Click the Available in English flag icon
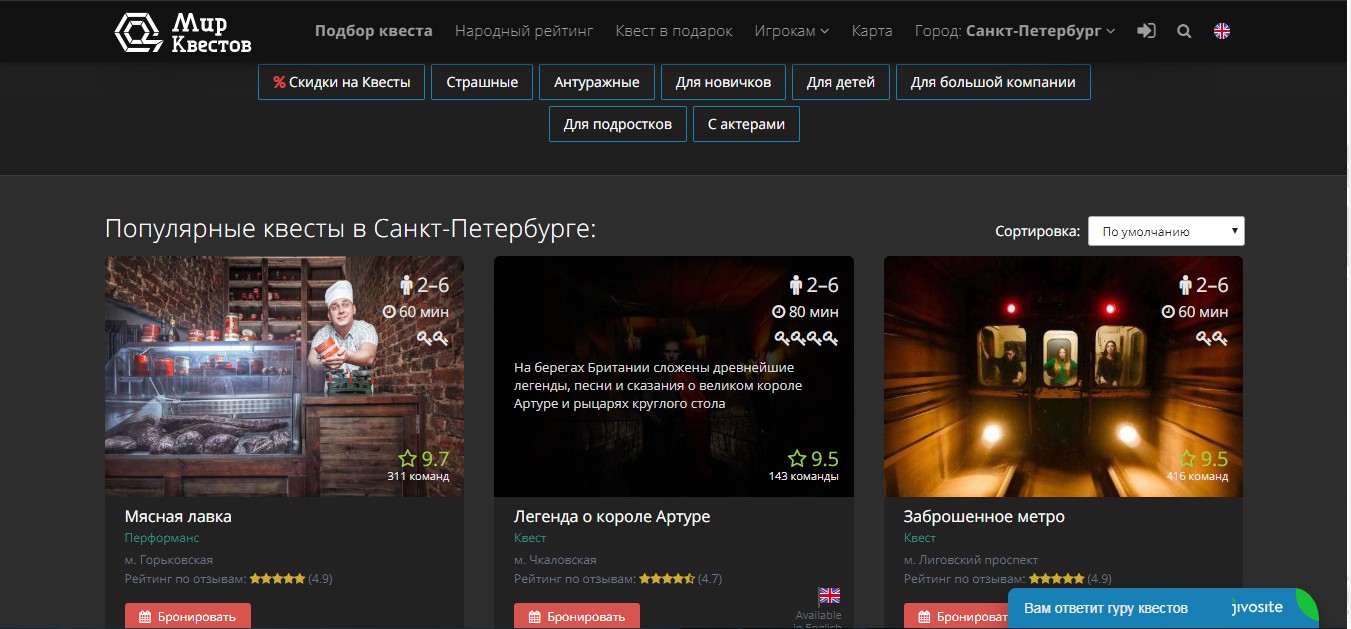 [x=830, y=596]
